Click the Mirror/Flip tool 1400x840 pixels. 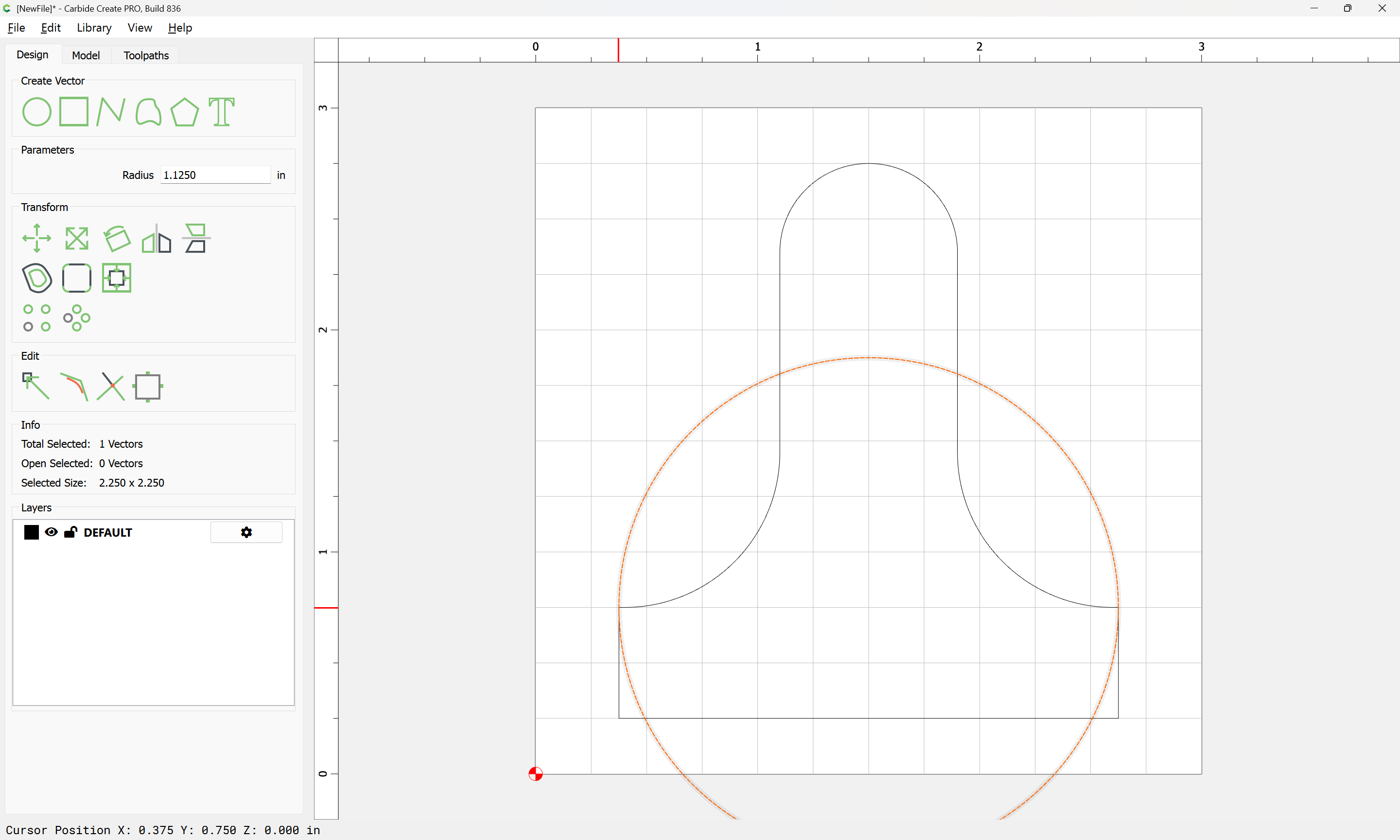[x=156, y=238]
